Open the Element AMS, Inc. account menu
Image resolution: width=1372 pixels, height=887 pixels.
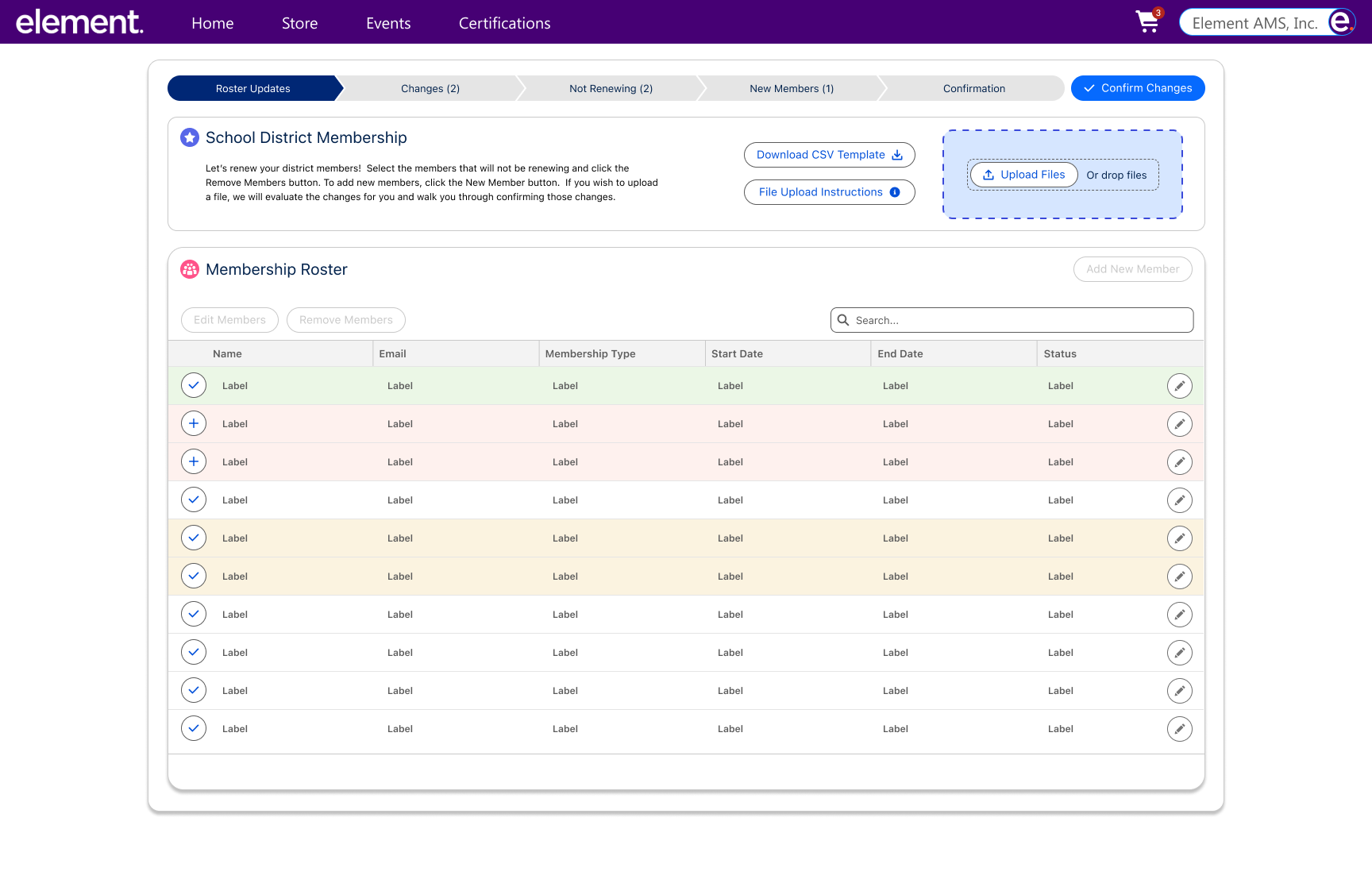(1254, 23)
